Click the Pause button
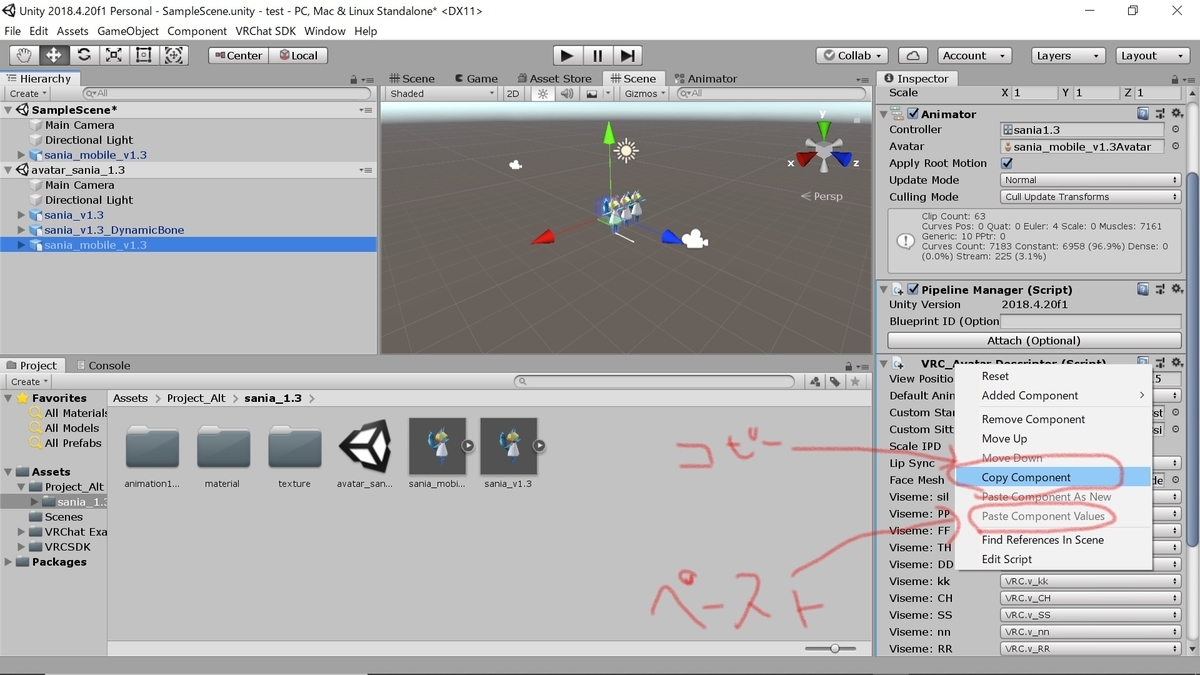 click(x=597, y=55)
